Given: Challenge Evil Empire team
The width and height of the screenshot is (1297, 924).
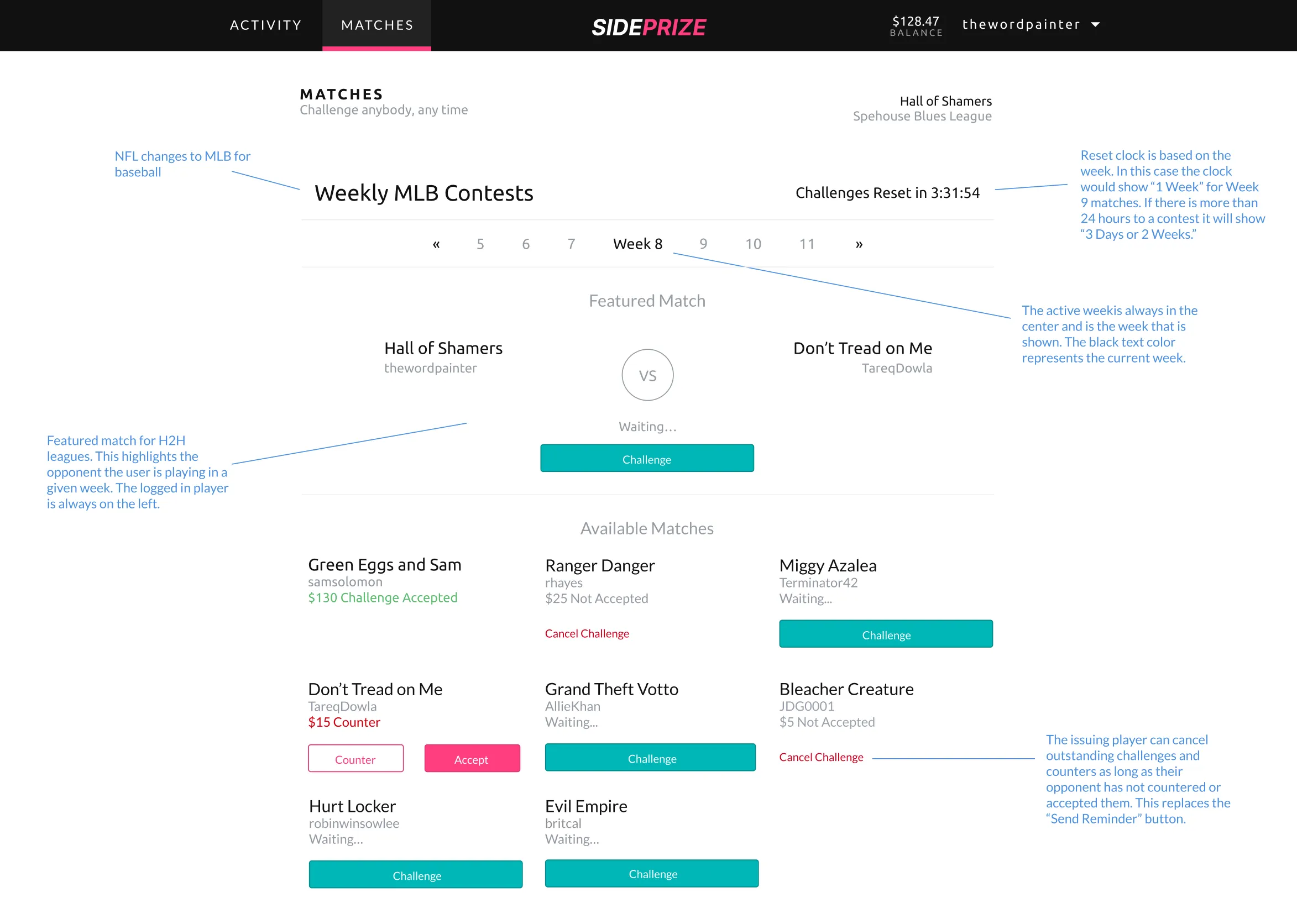Looking at the screenshot, I should (652, 873).
